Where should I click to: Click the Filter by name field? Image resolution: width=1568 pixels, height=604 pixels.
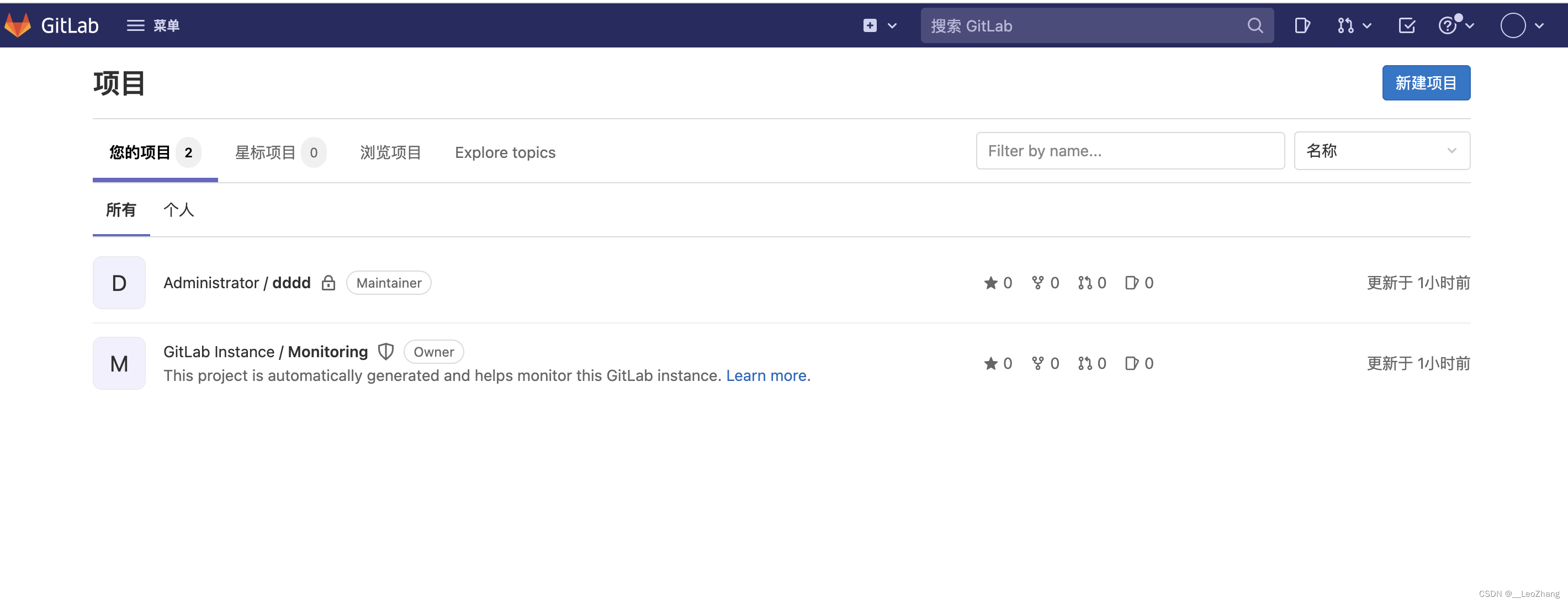click(x=1130, y=150)
